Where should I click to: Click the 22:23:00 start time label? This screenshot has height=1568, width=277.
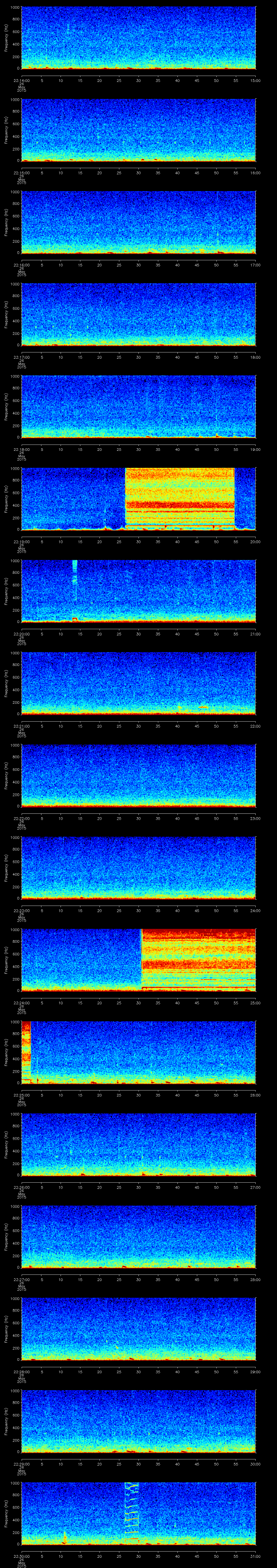[x=21, y=910]
